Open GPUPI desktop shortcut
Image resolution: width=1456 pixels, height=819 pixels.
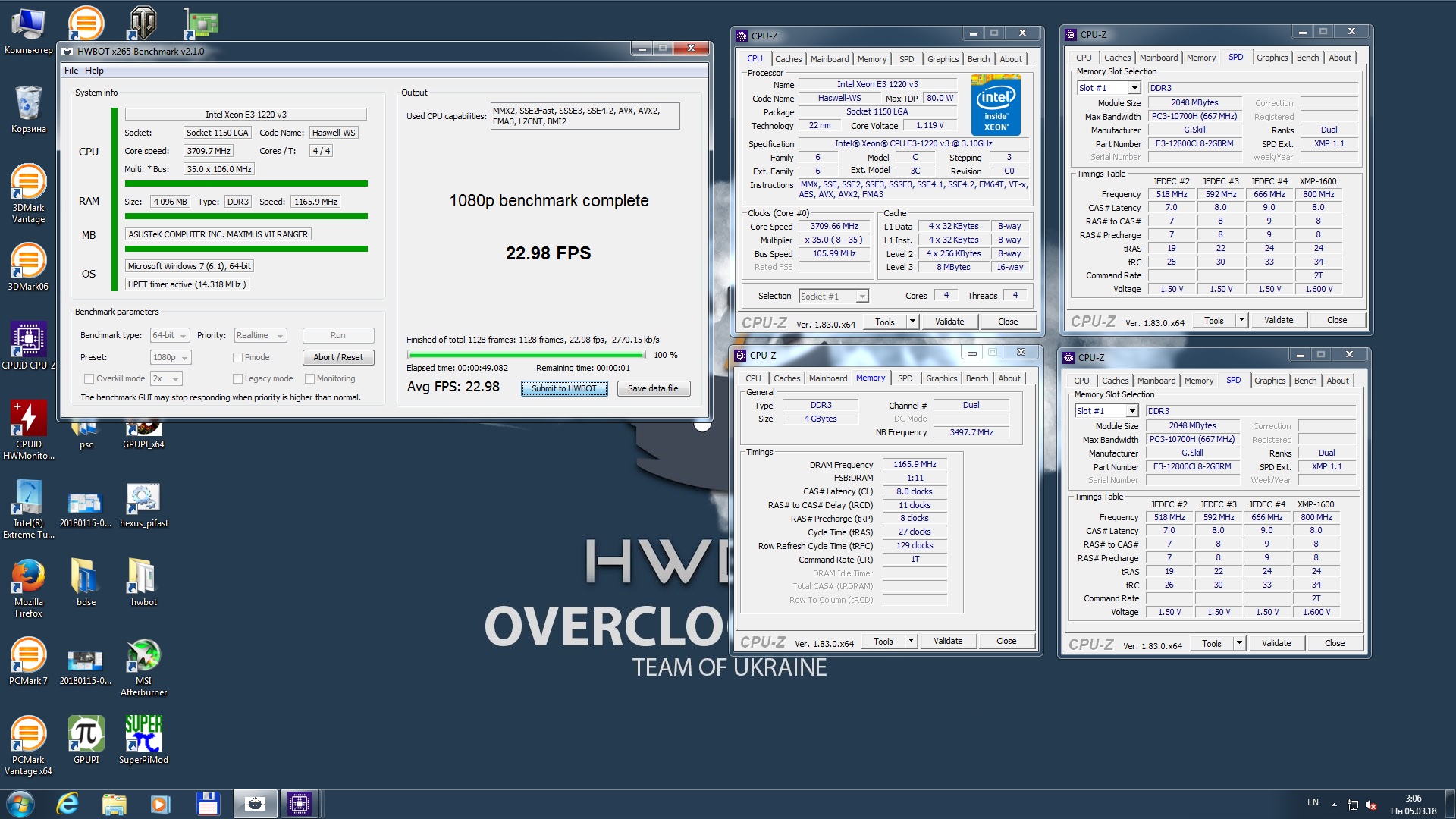click(x=86, y=739)
